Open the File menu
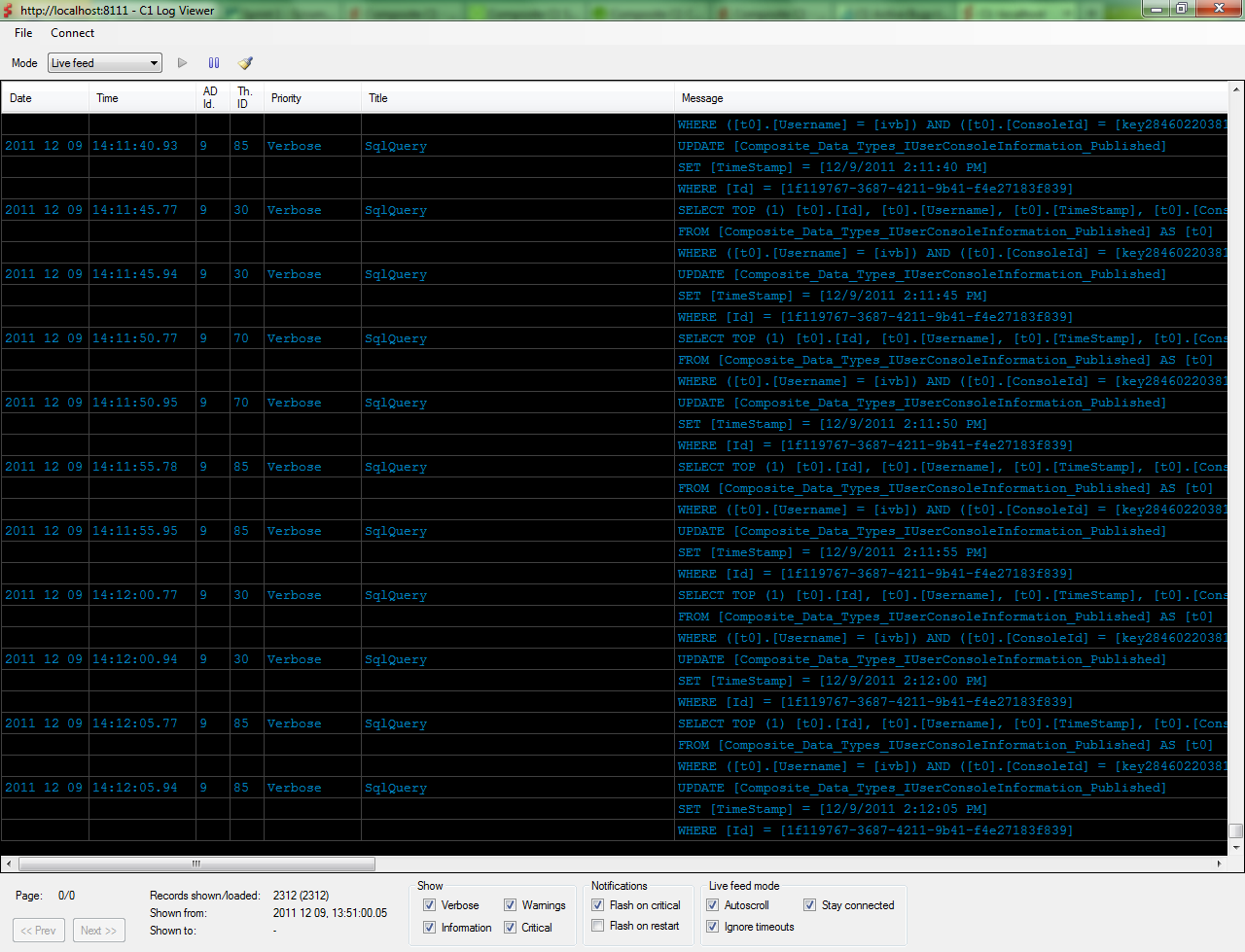 click(x=23, y=33)
